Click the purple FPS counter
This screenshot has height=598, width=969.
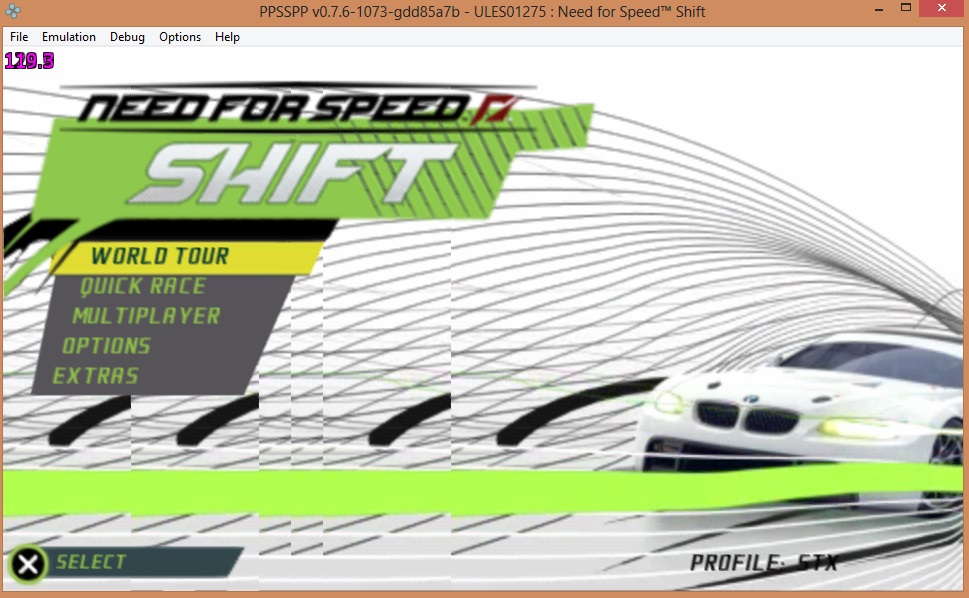(29, 61)
